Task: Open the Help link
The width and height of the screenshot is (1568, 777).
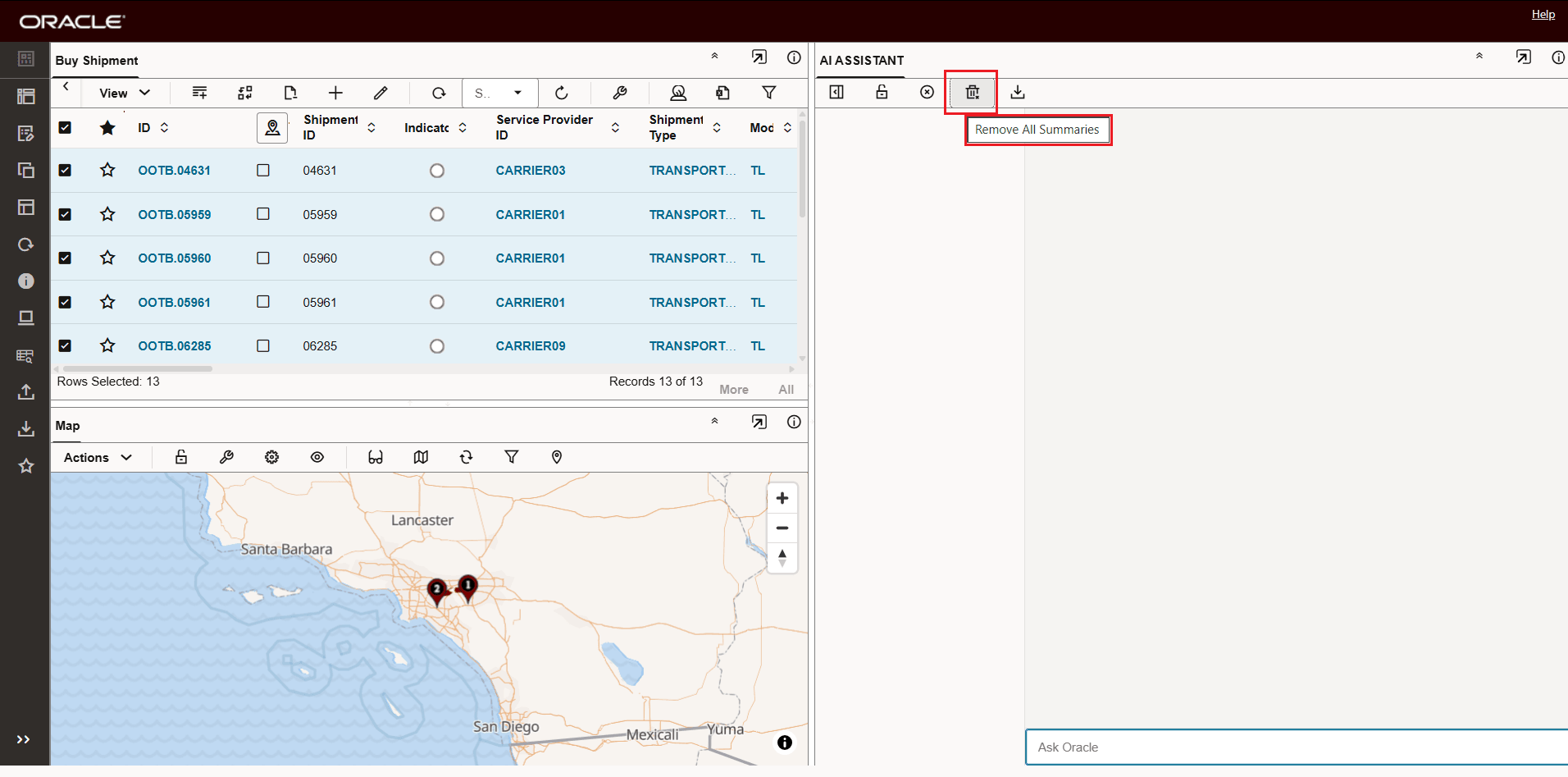Action: tap(1543, 14)
